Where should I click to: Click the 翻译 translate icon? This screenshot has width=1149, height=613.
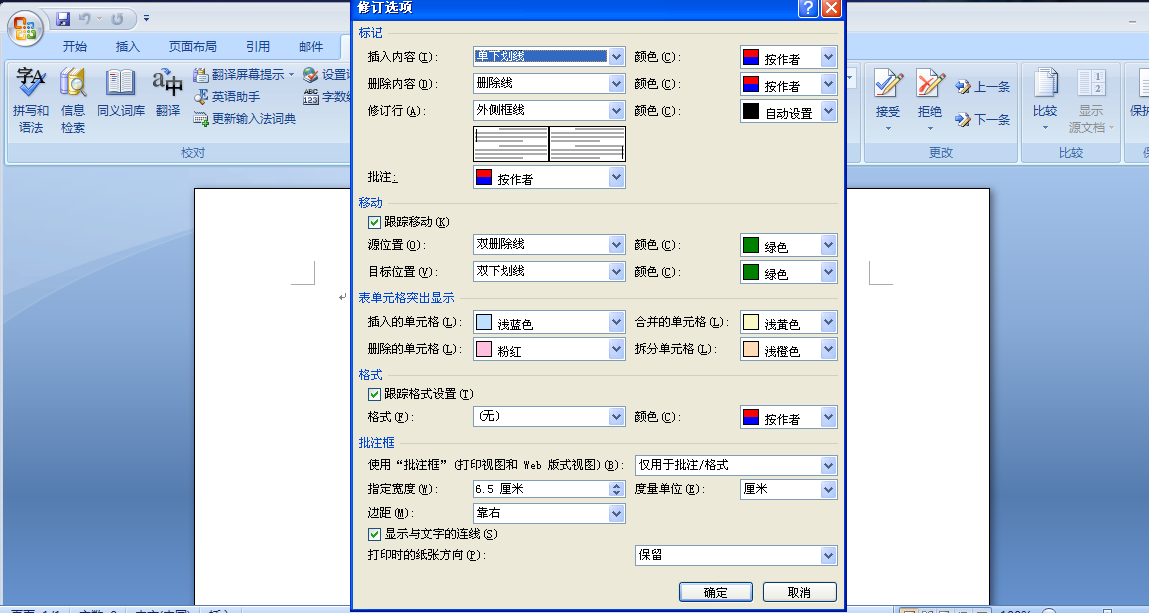168,93
